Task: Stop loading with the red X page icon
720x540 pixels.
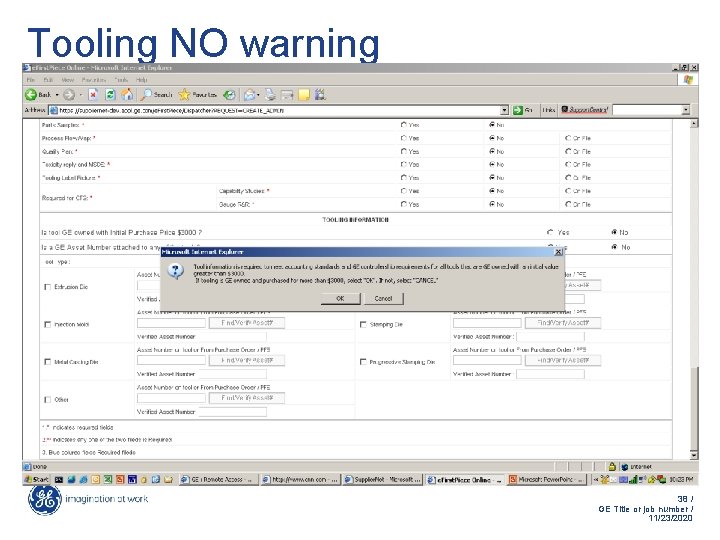Action: click(x=93, y=95)
